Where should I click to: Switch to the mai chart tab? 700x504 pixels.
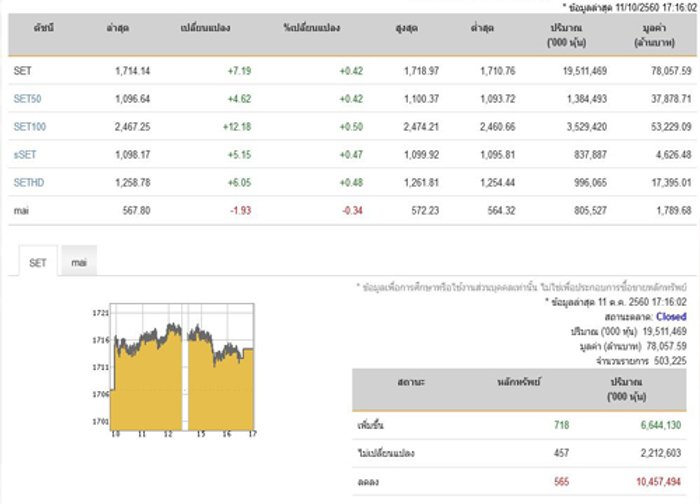tap(79, 262)
